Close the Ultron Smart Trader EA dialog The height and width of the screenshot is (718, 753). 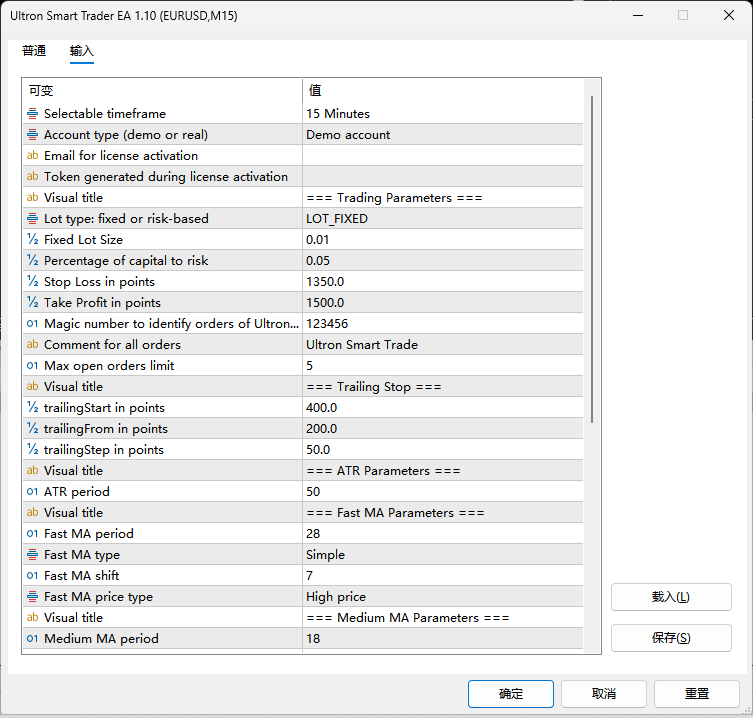pyautogui.click(x=729, y=15)
